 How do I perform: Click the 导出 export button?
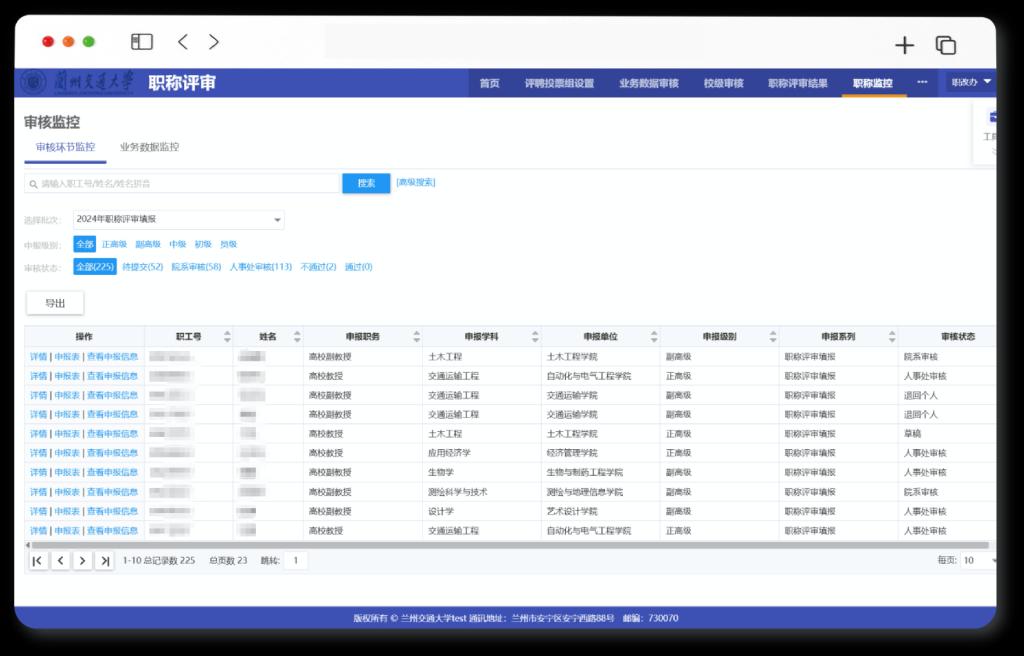[55, 303]
